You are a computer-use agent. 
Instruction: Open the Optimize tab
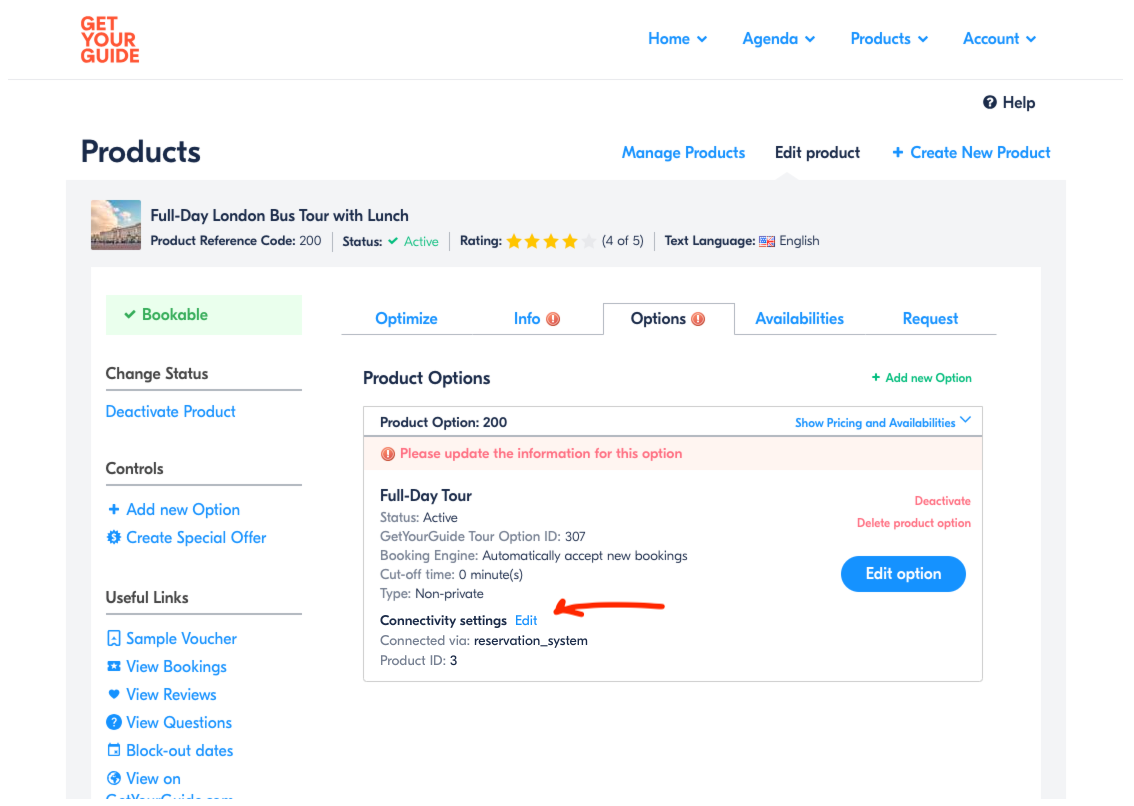406,319
